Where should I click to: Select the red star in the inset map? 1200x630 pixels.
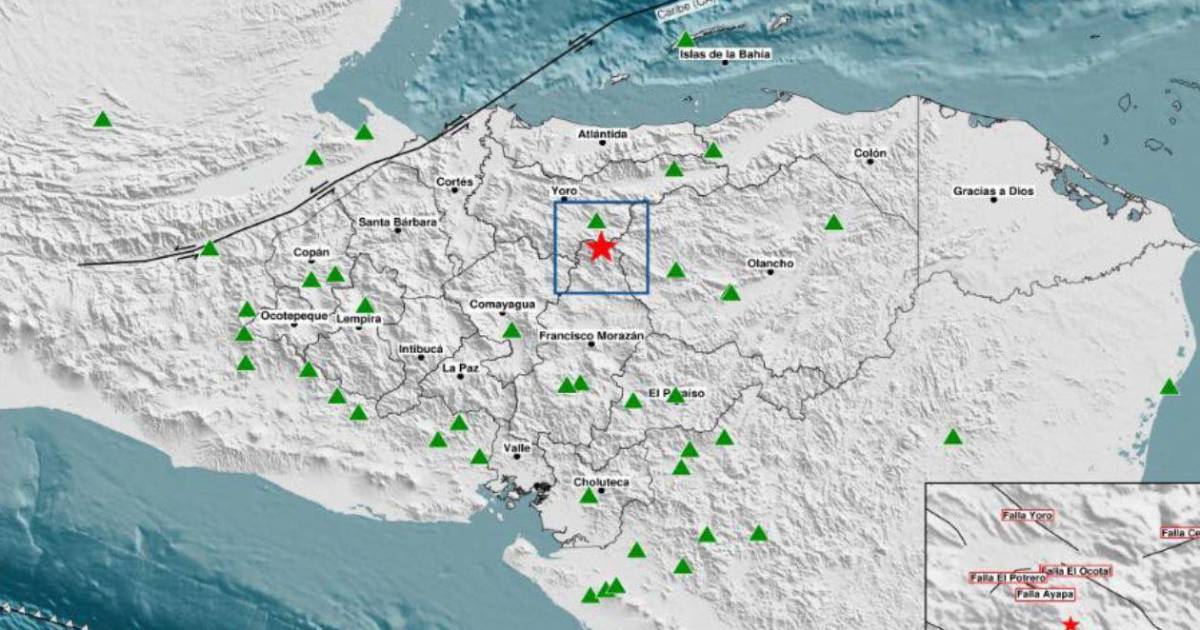[x=1070, y=623]
